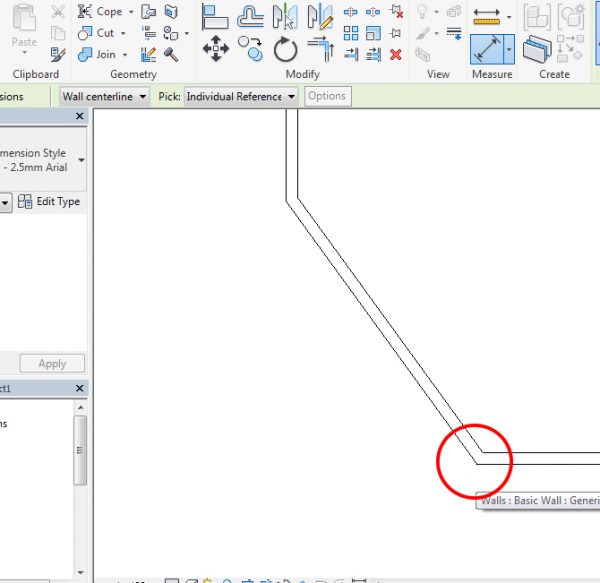The height and width of the screenshot is (583, 600).
Task: Click the Delete red X icon
Action: [x=395, y=54]
